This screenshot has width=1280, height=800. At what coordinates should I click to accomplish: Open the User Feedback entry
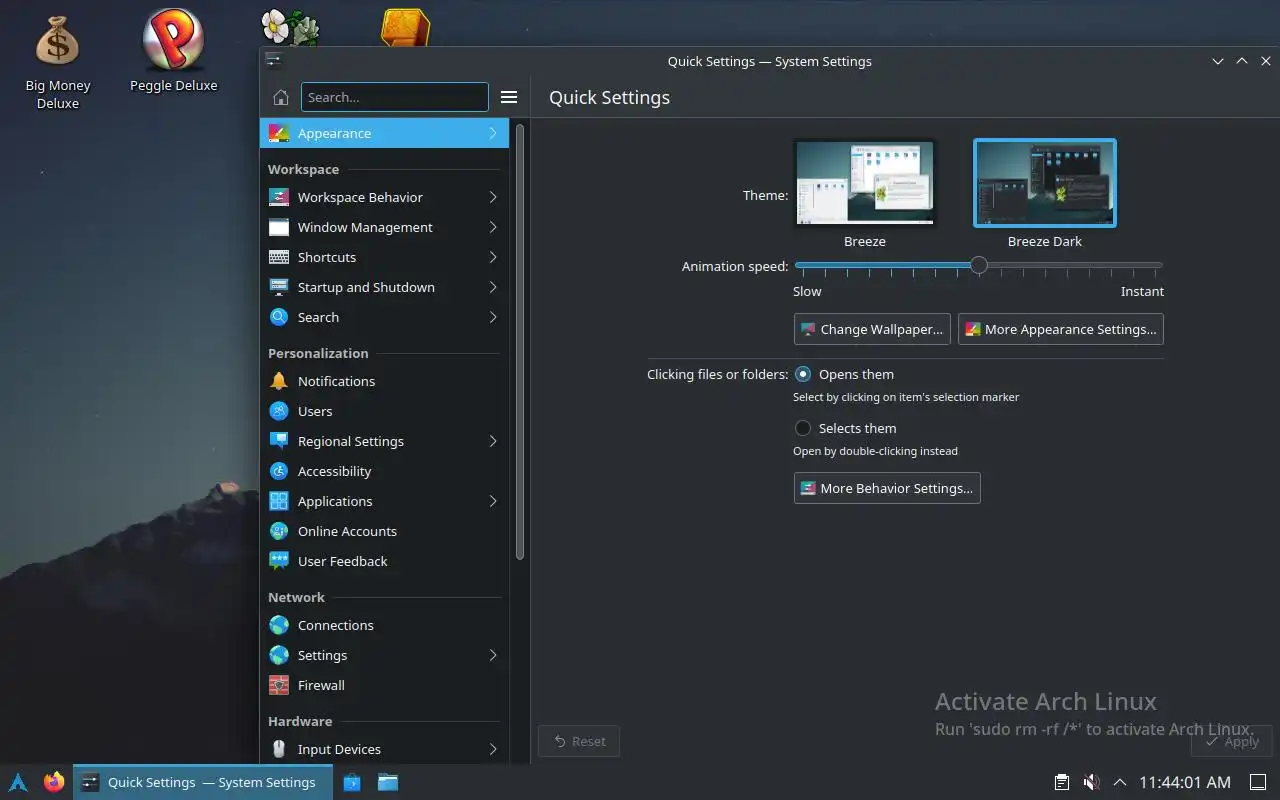(x=385, y=561)
